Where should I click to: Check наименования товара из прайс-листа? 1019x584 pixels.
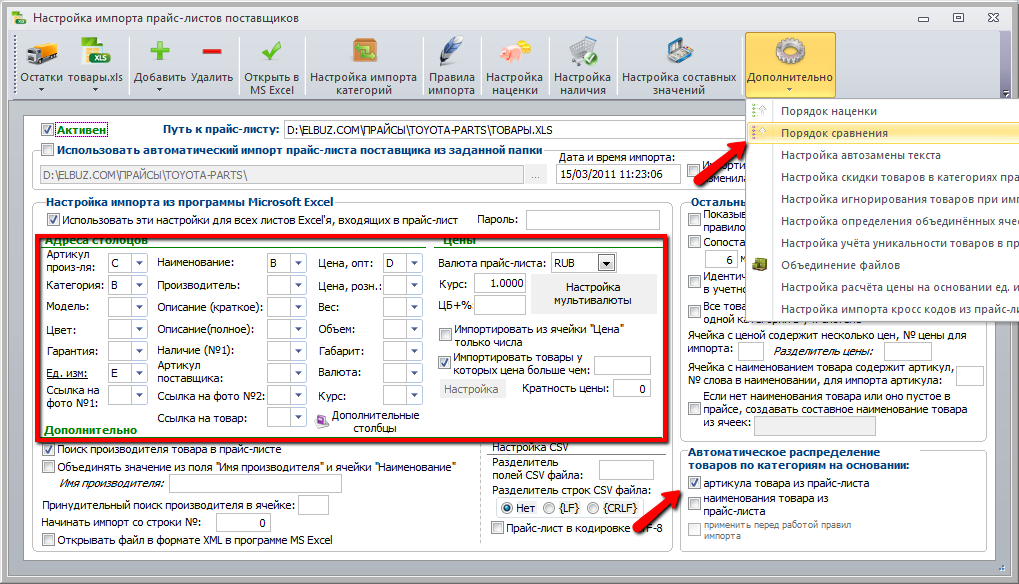click(694, 503)
